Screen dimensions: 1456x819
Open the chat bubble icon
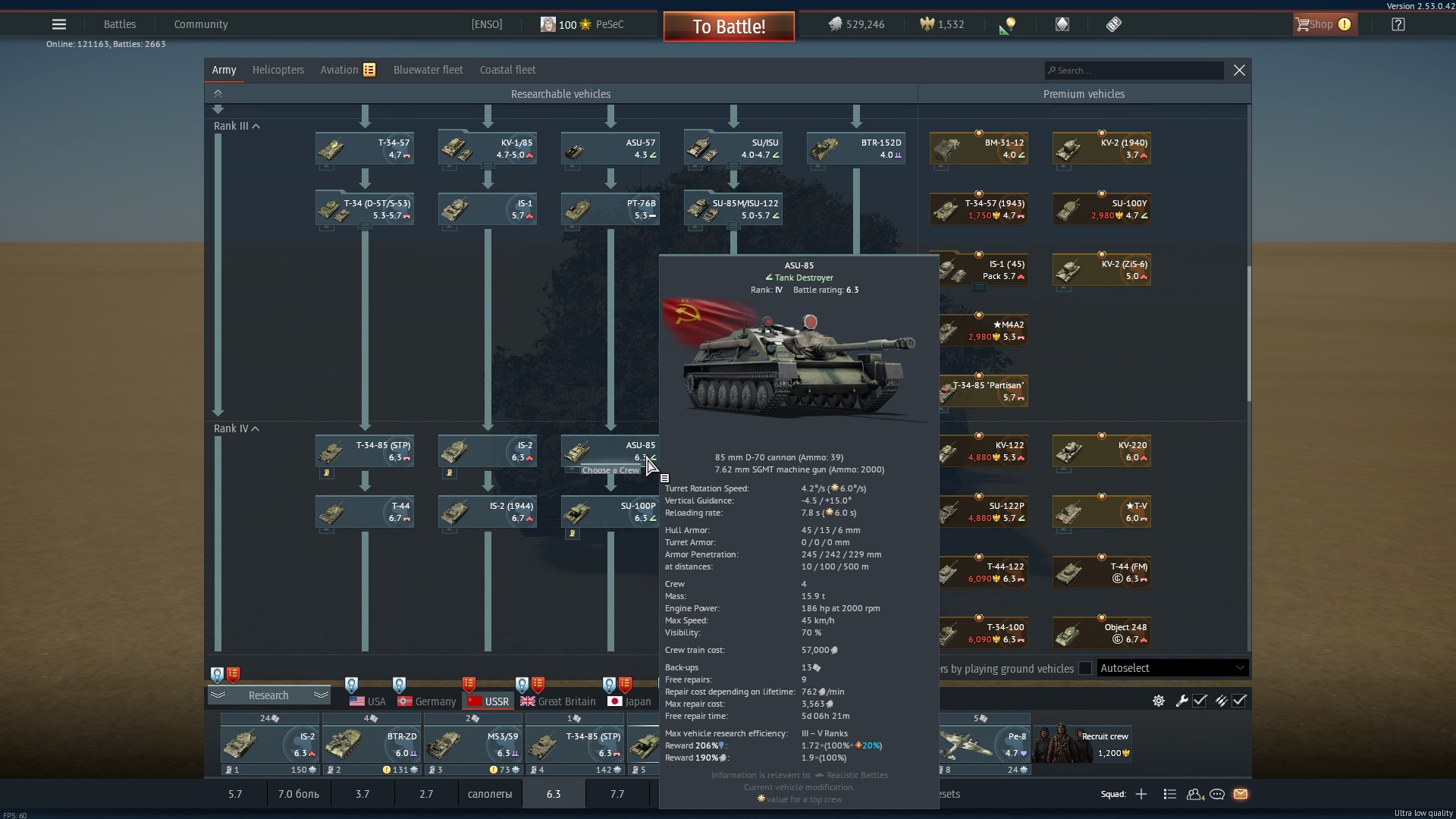[x=1217, y=794]
